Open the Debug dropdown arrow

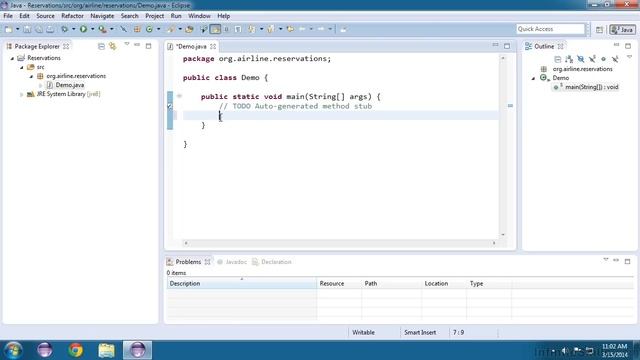73,29
